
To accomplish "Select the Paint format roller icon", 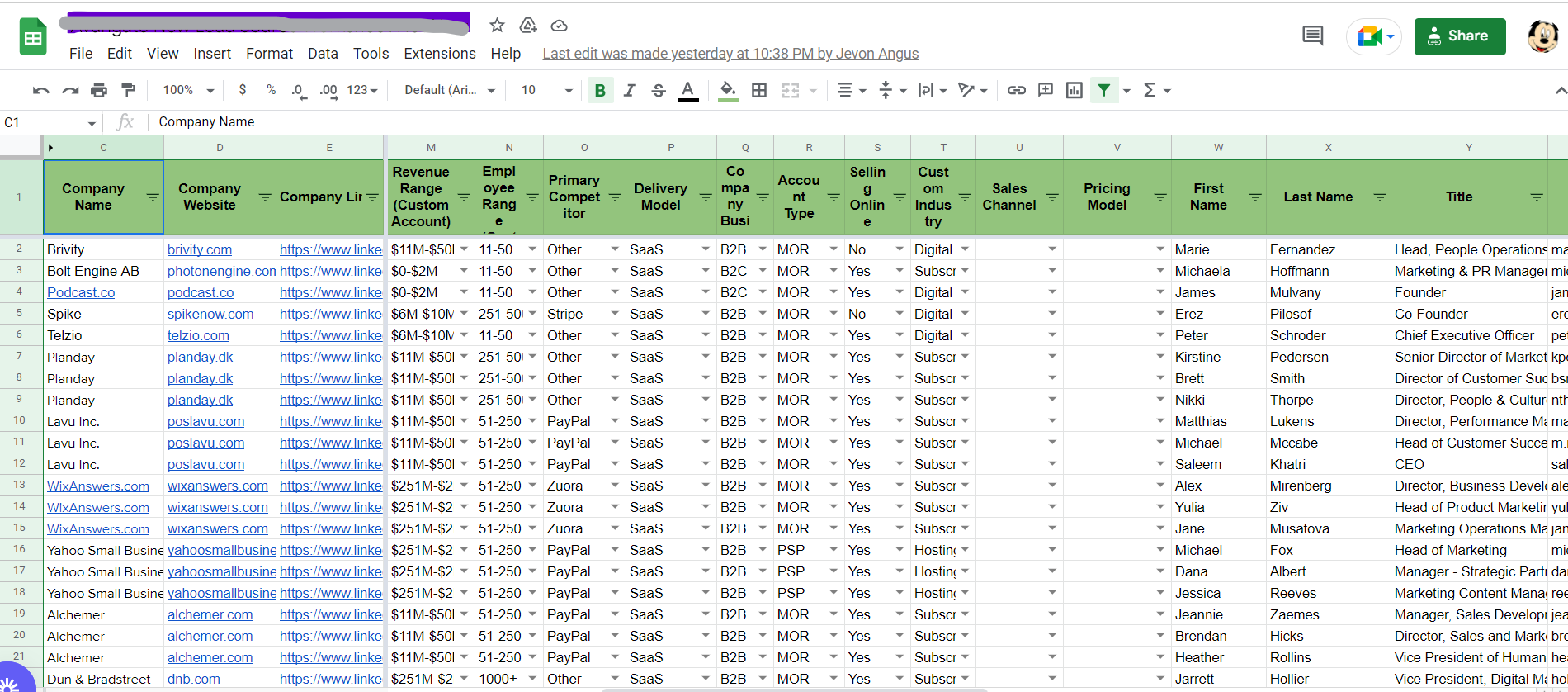I will 128,90.
